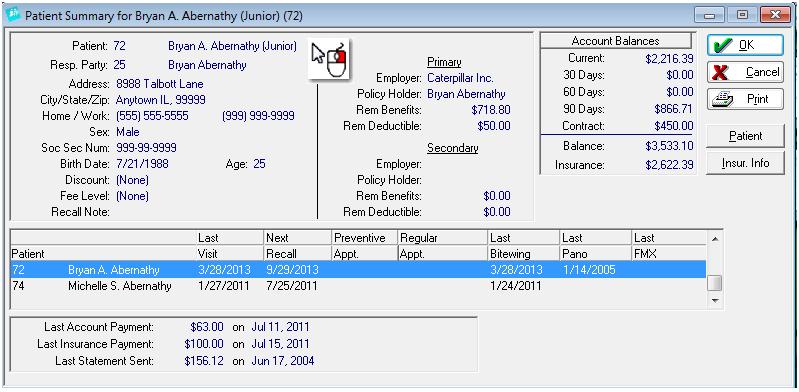This screenshot has height=392, width=799.
Task: Open Insur. Info
Action: [x=745, y=163]
